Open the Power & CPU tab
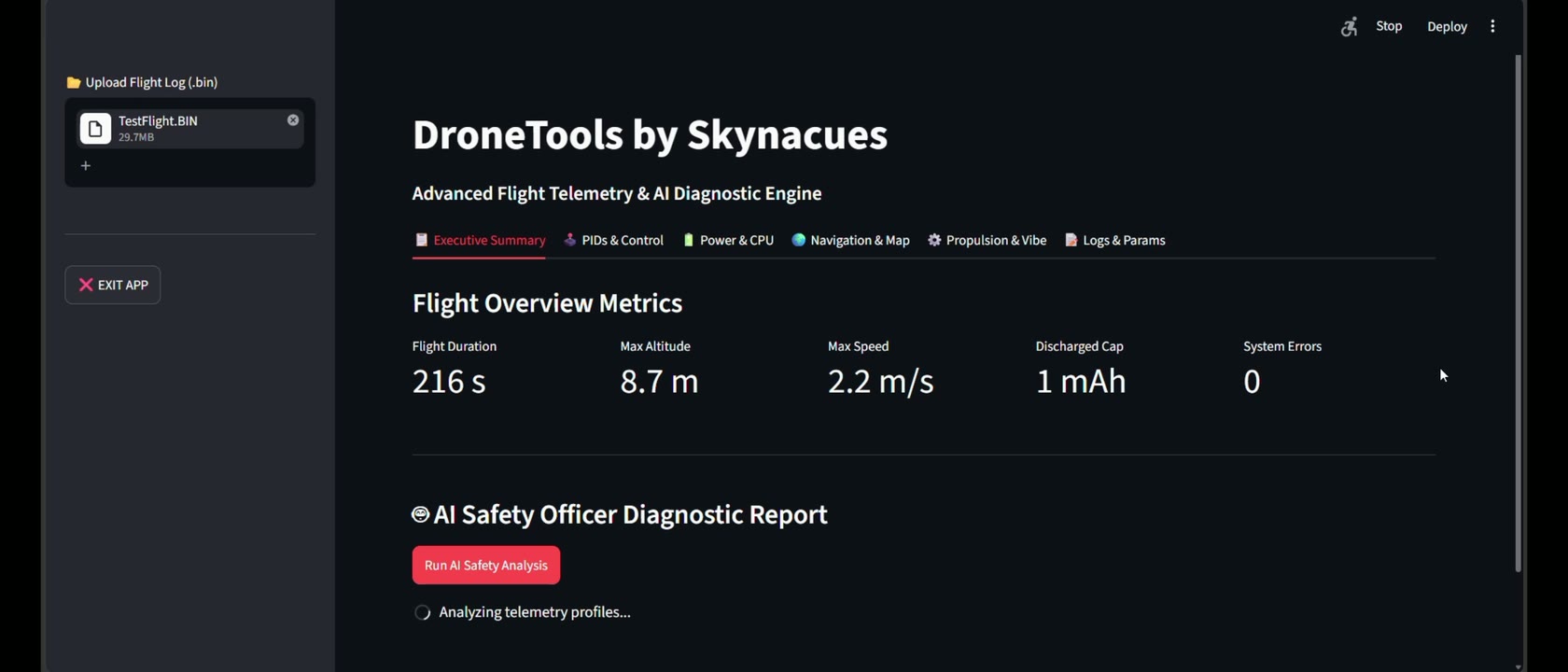 click(728, 240)
